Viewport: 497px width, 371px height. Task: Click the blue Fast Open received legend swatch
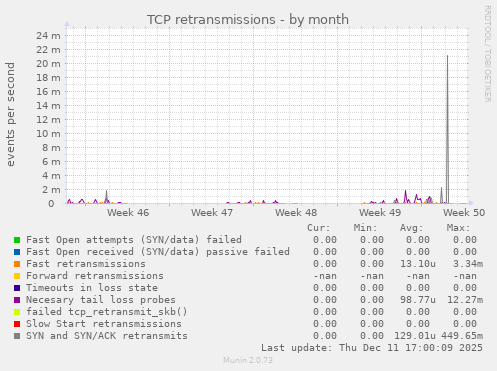[x=17, y=252]
